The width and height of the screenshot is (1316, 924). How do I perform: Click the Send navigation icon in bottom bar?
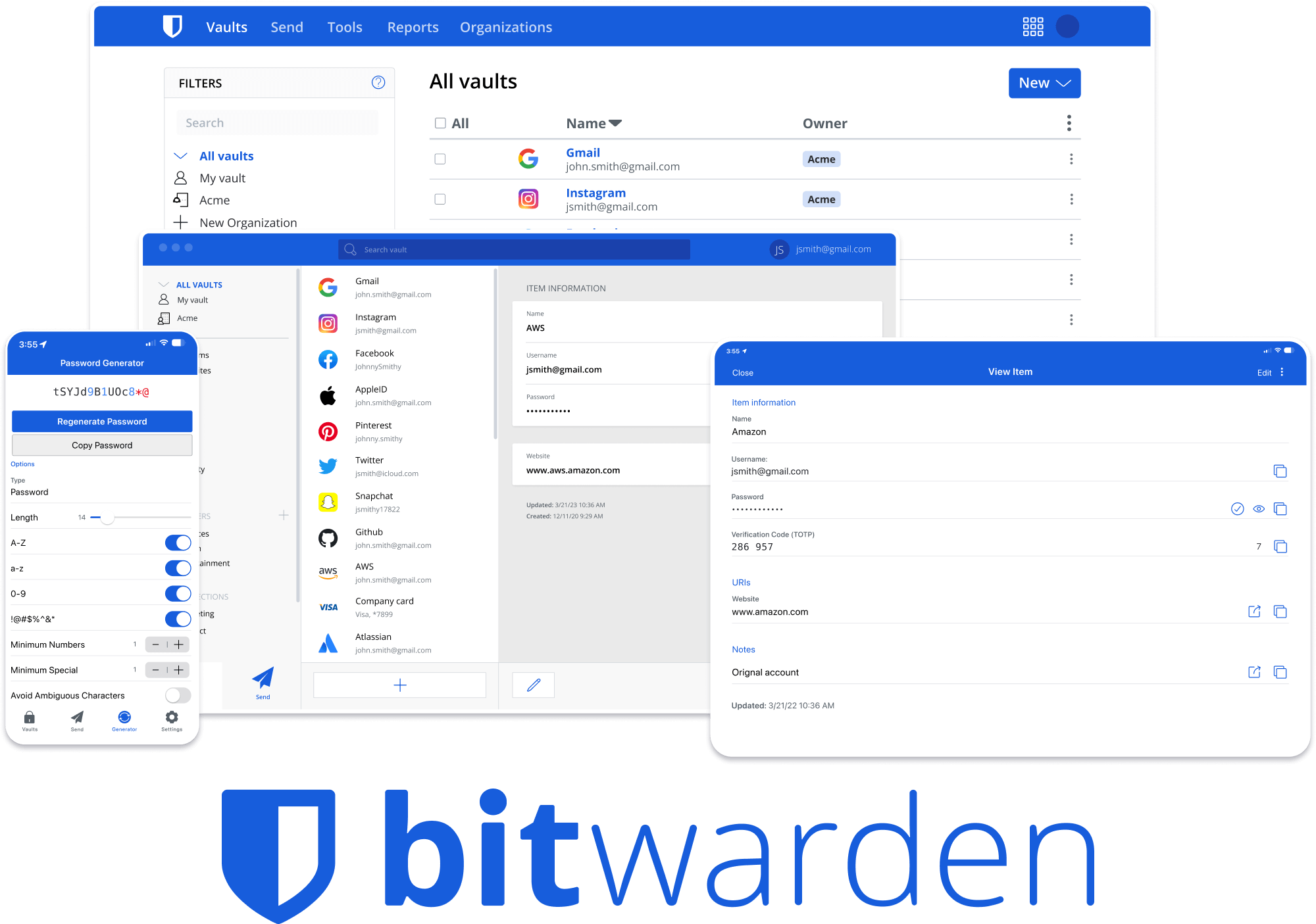pos(80,717)
